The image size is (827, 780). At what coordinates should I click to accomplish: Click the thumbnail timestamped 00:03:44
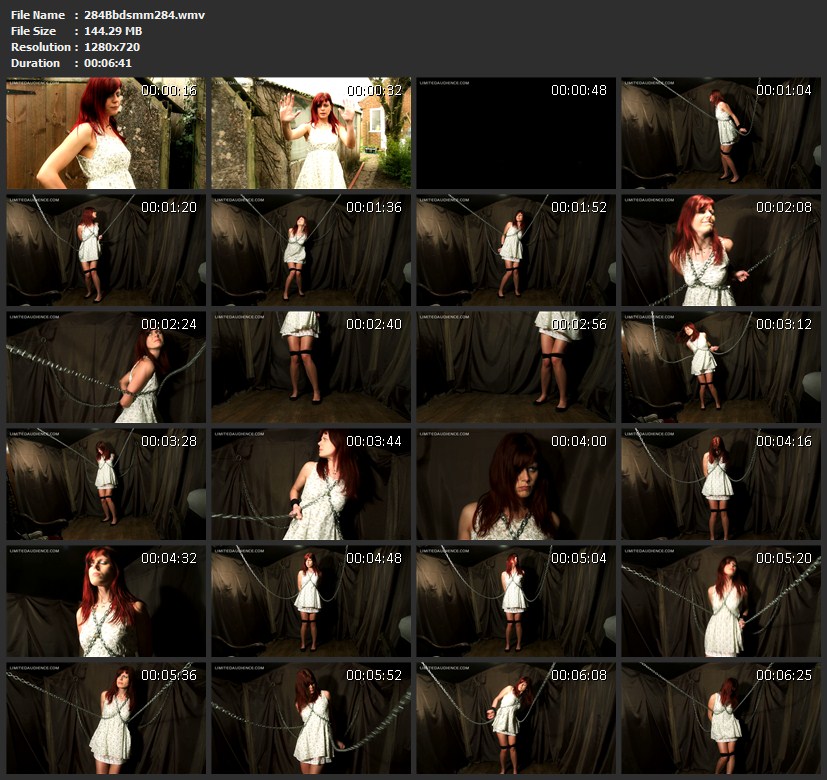(311, 484)
